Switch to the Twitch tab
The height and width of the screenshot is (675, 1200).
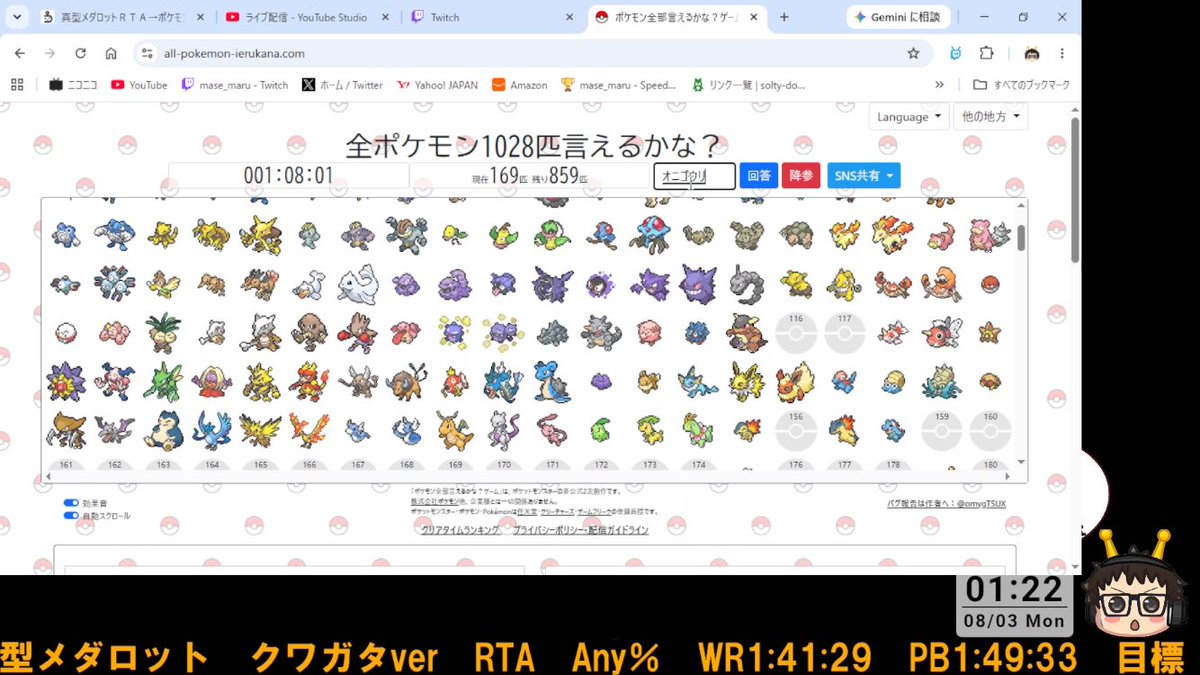coord(490,17)
